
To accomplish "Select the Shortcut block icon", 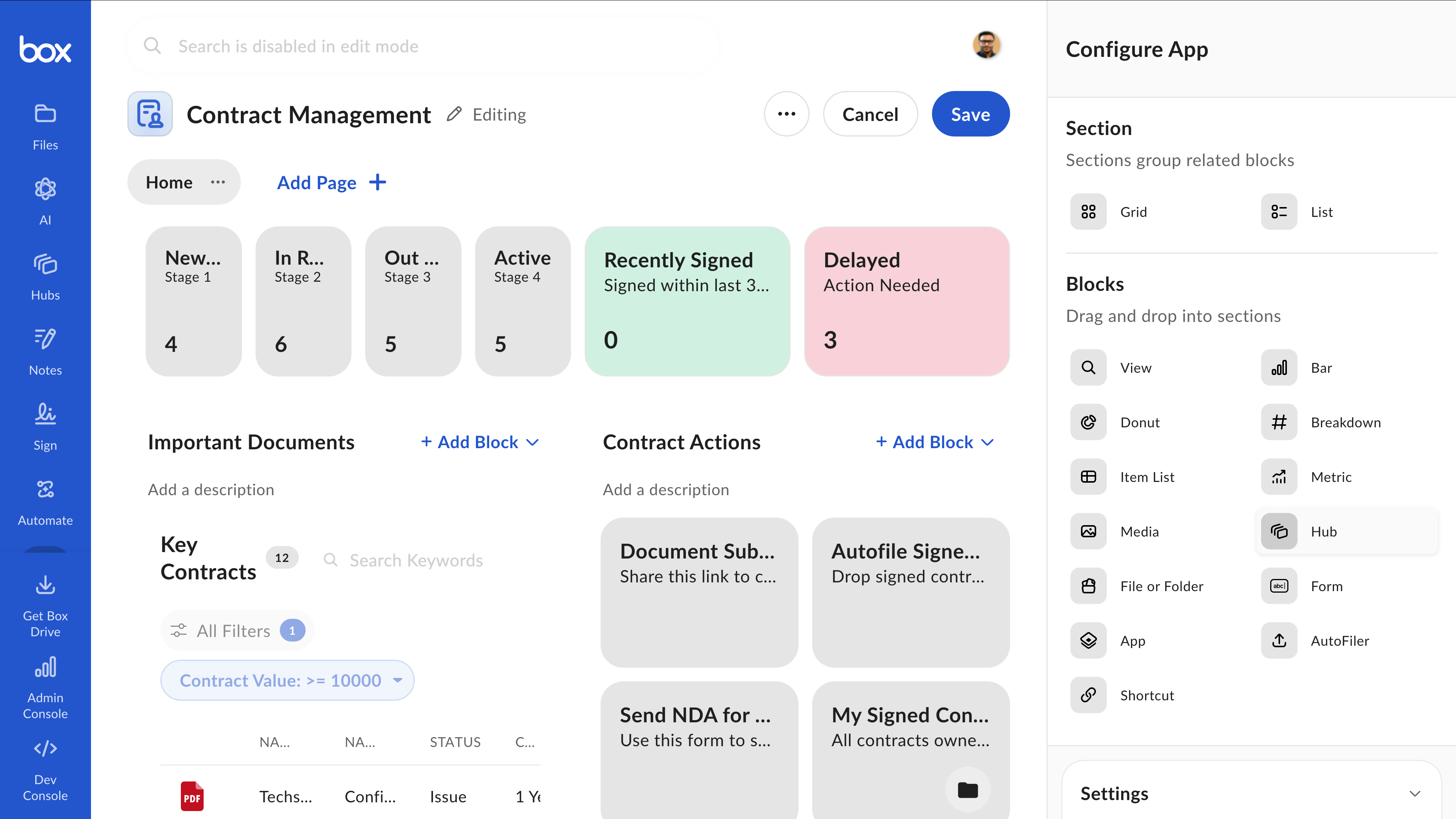I will click(x=1088, y=695).
